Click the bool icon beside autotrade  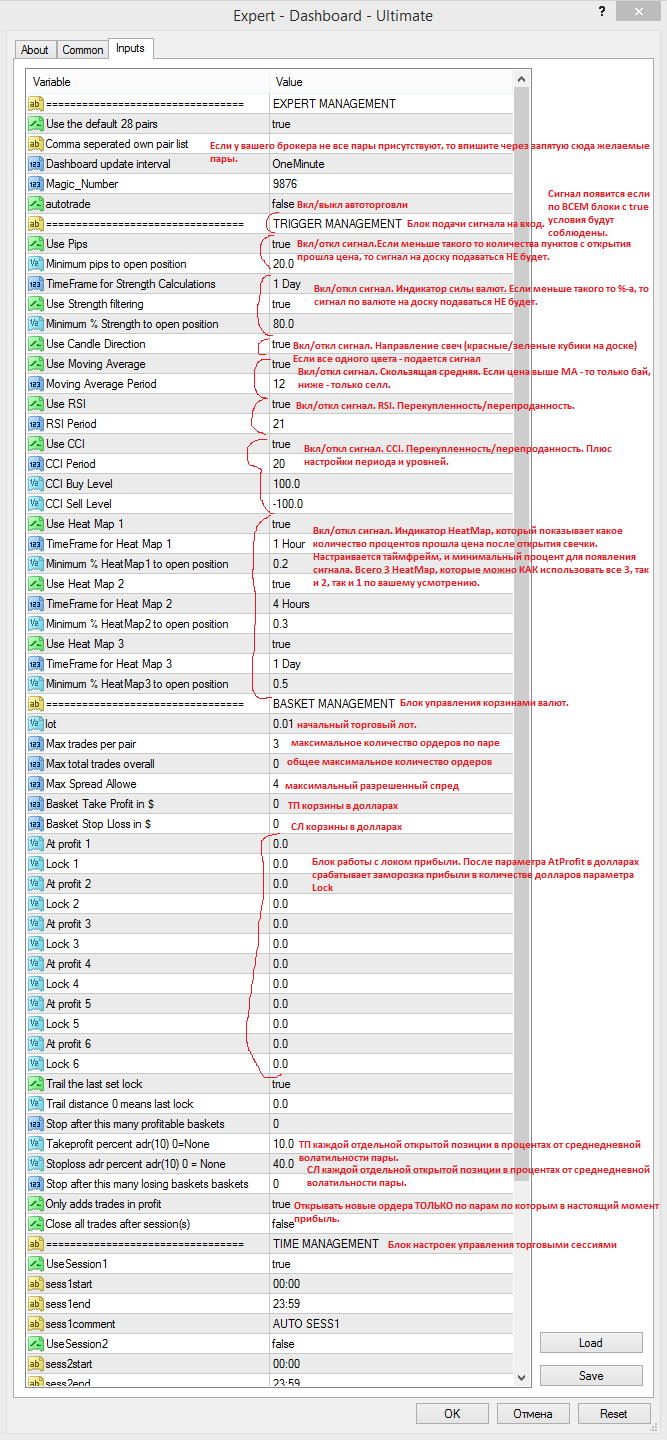(x=36, y=204)
